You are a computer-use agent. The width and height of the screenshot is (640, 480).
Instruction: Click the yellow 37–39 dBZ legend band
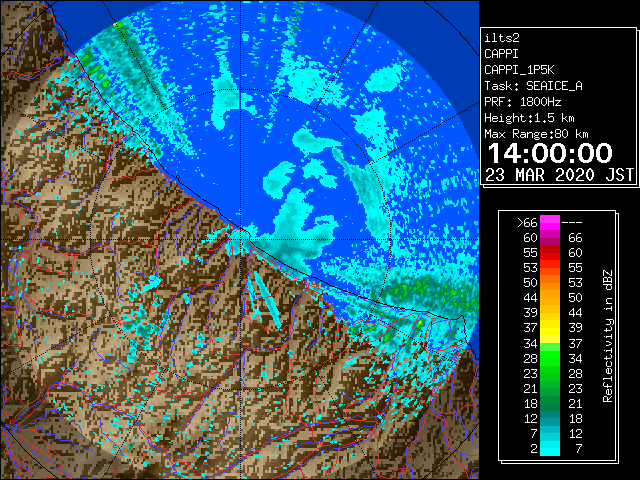[550, 328]
